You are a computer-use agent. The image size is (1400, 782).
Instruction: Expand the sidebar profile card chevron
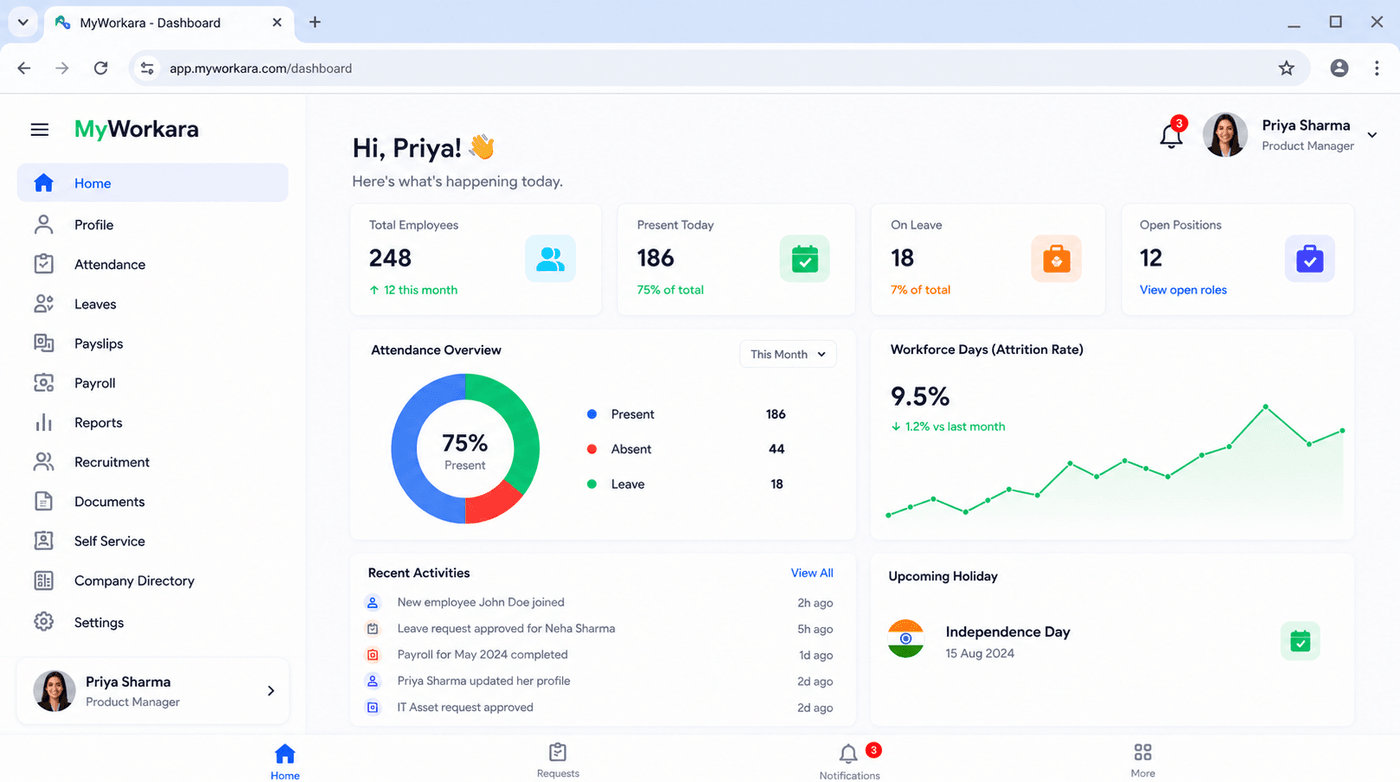point(270,691)
